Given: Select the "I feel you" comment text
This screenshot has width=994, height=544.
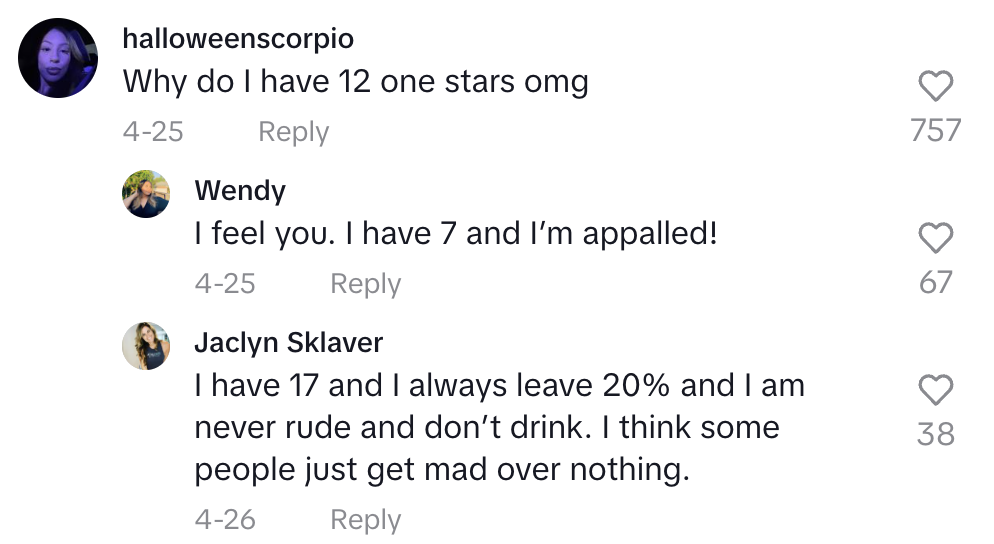Looking at the screenshot, I should pos(456,234).
